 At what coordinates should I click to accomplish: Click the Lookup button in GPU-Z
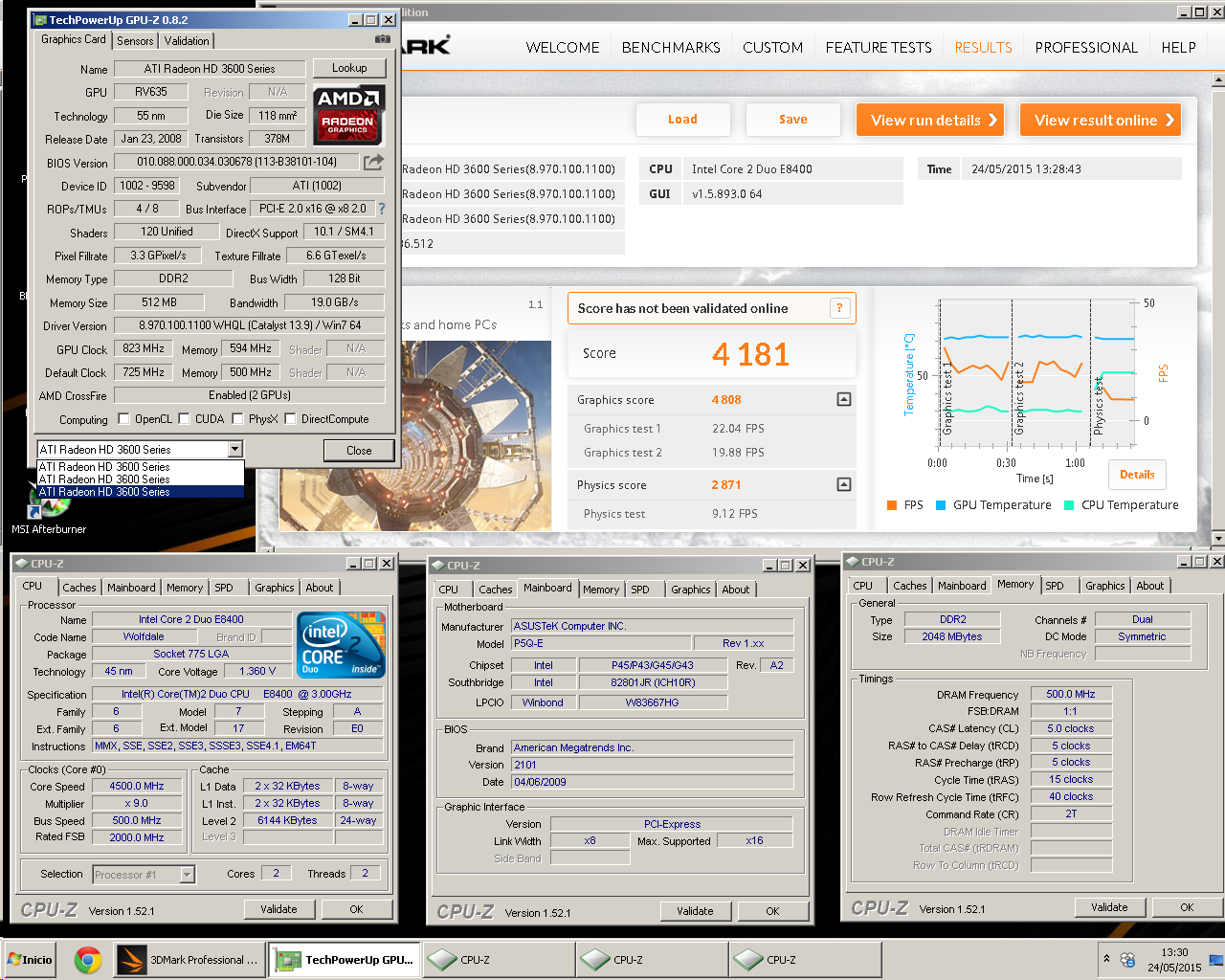coord(349,68)
